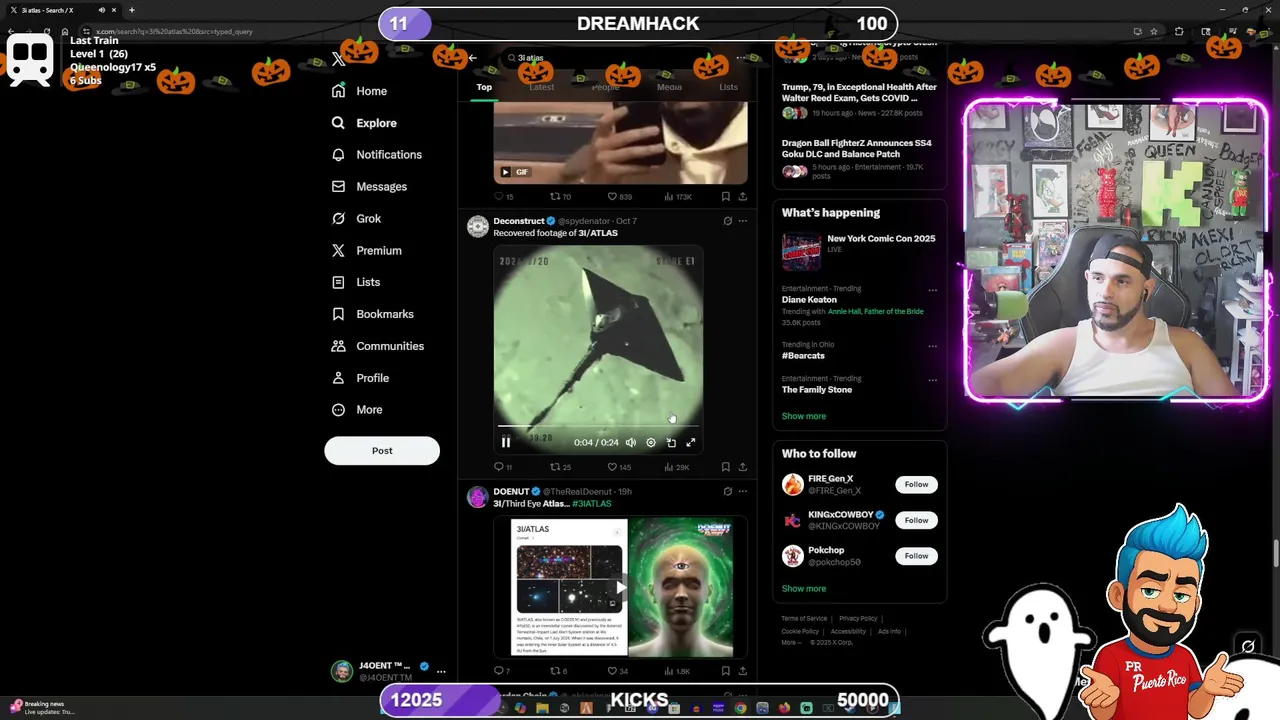Open options for The Family Stone trend
This screenshot has height=720, width=1280.
932,380
